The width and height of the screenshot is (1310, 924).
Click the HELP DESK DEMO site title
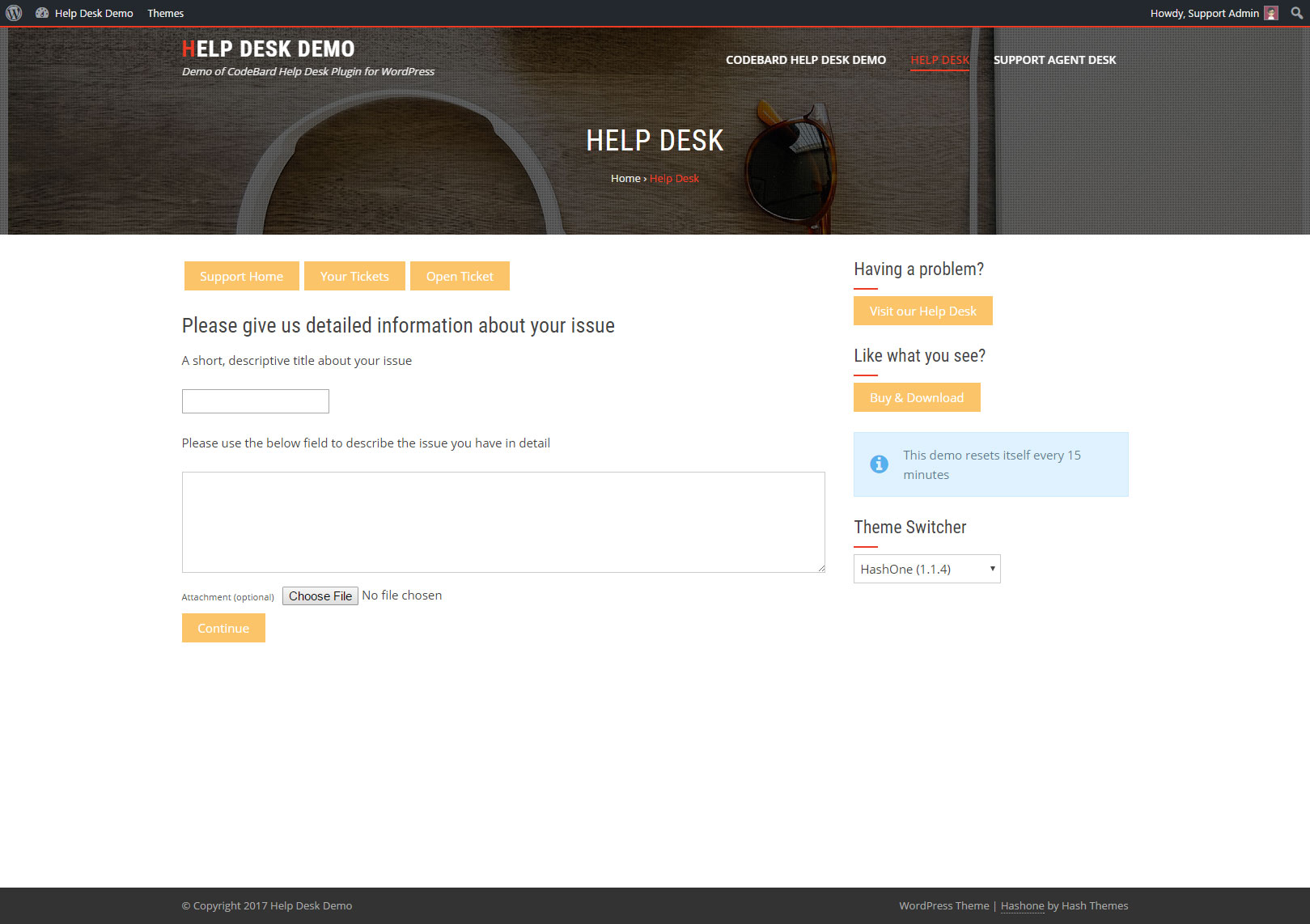point(268,49)
